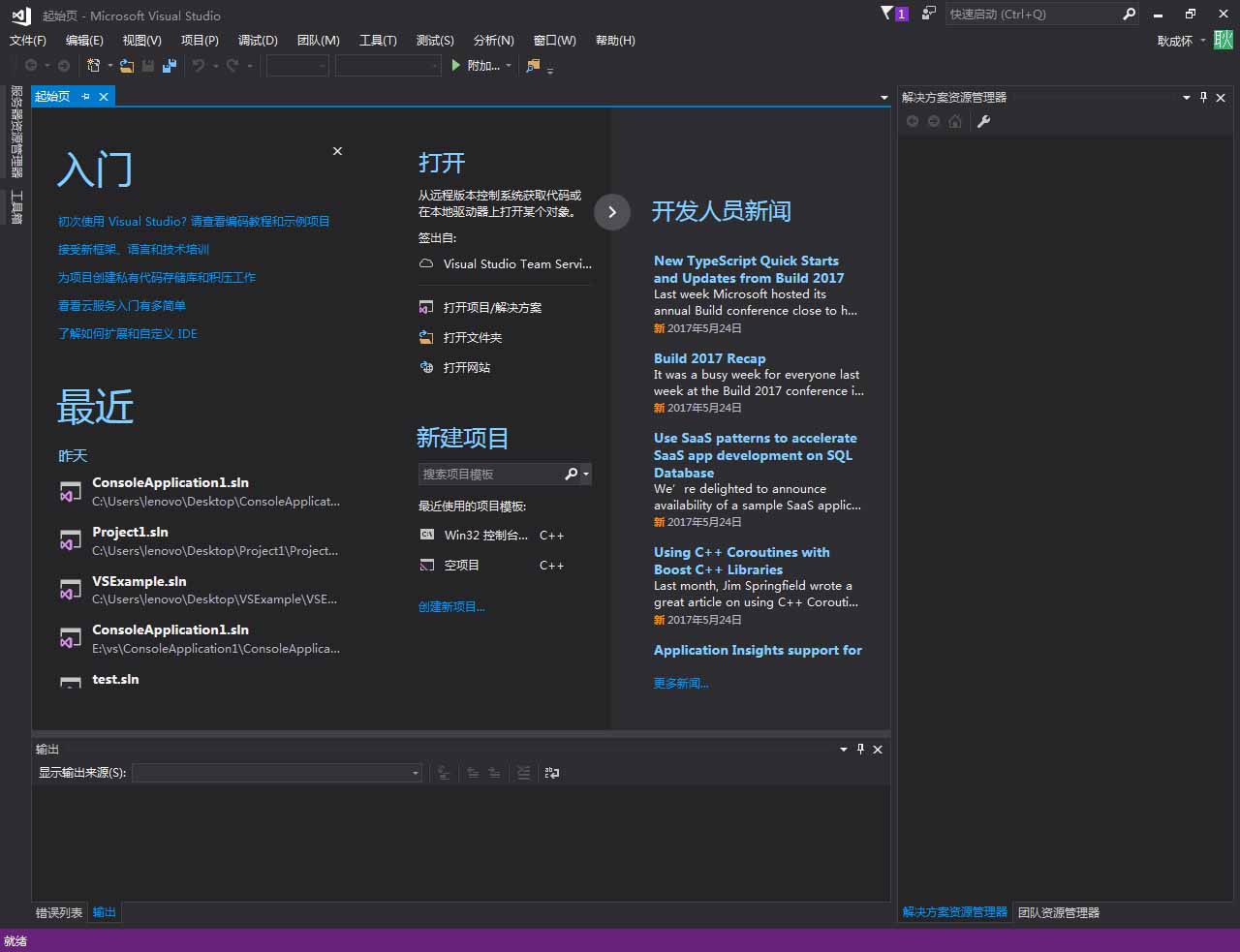The height and width of the screenshot is (952, 1240).
Task: Click the Find in Files toolbar icon
Action: [x=533, y=66]
